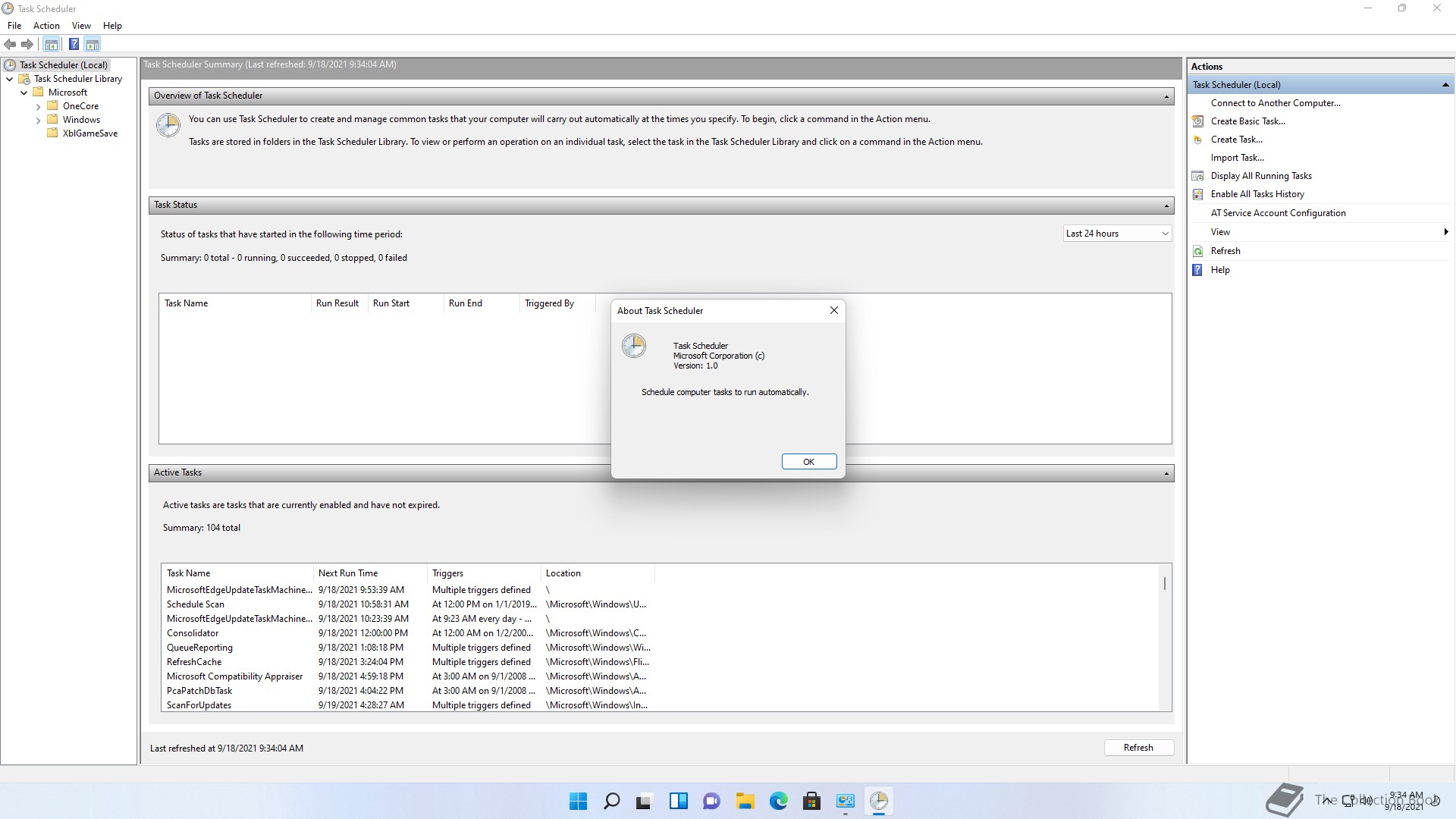Click the Task Scheduler (Local) clock icon
This screenshot has width=1456, height=819.
[x=10, y=65]
